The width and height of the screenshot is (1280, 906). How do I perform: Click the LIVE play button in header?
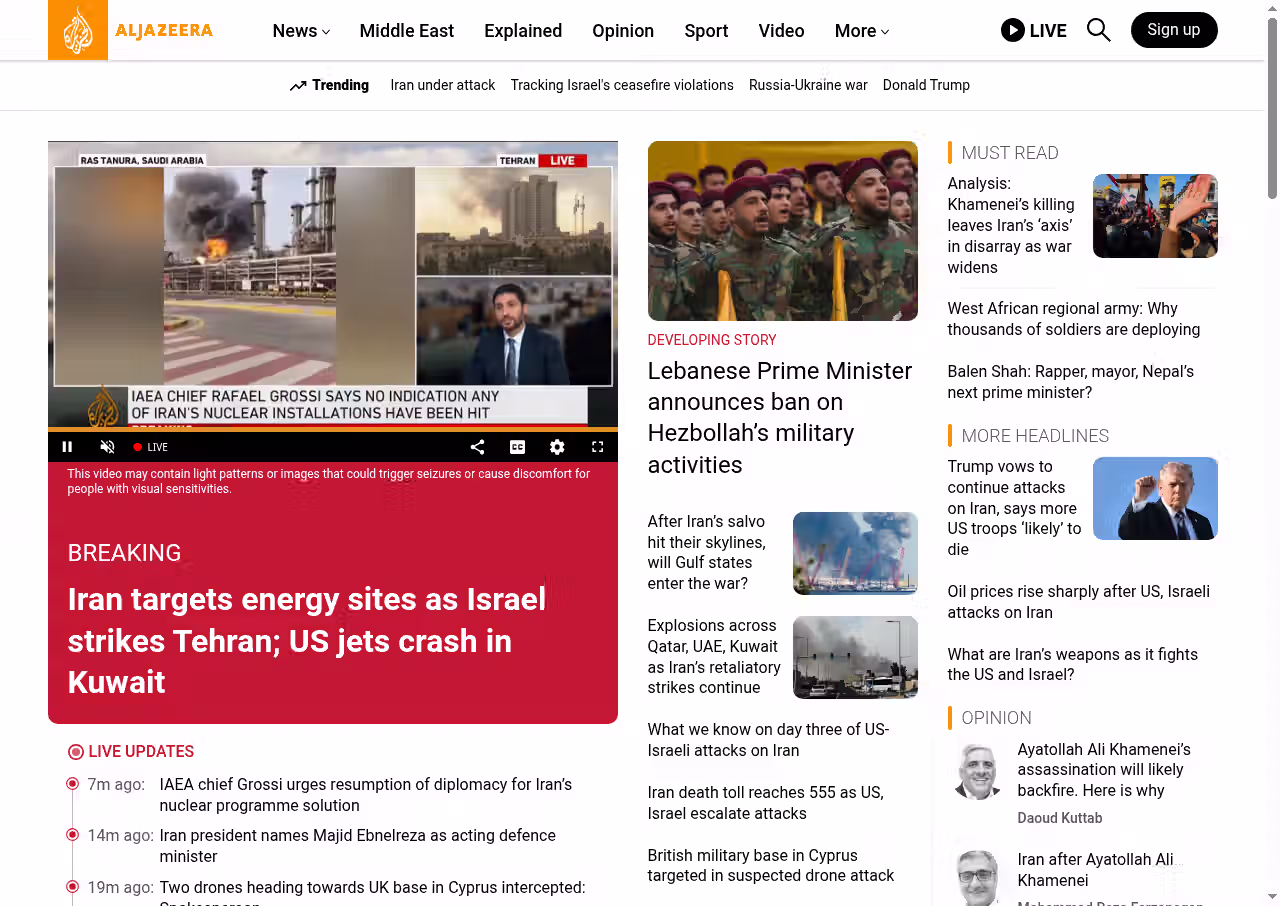click(x=1033, y=30)
